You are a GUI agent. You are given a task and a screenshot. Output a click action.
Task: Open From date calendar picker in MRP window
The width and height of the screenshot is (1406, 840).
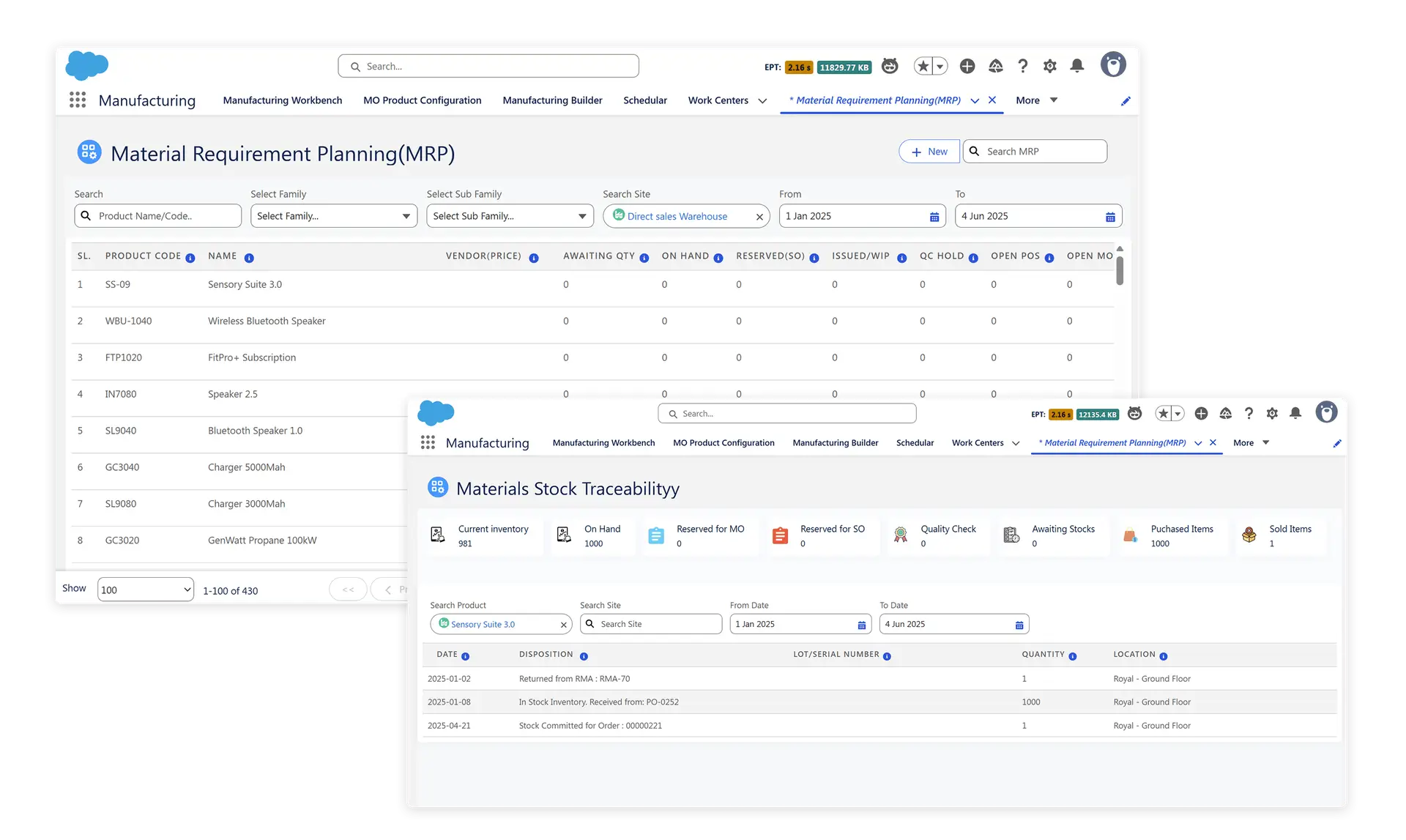click(934, 217)
